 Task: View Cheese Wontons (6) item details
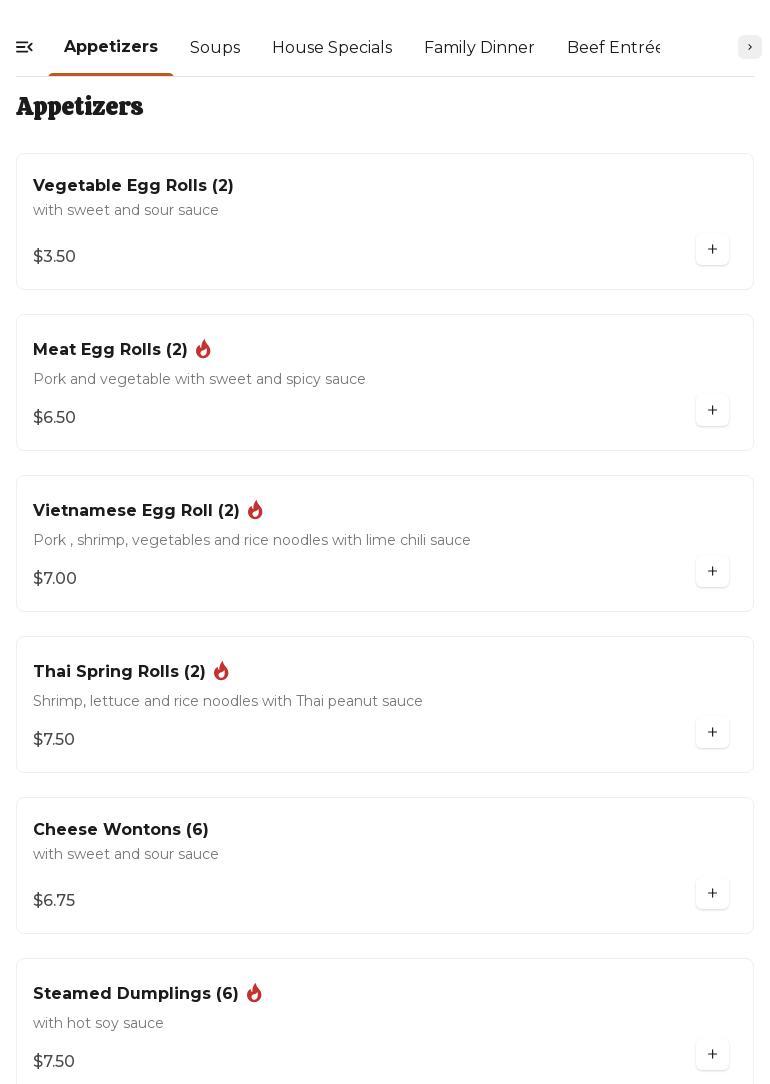(x=121, y=830)
